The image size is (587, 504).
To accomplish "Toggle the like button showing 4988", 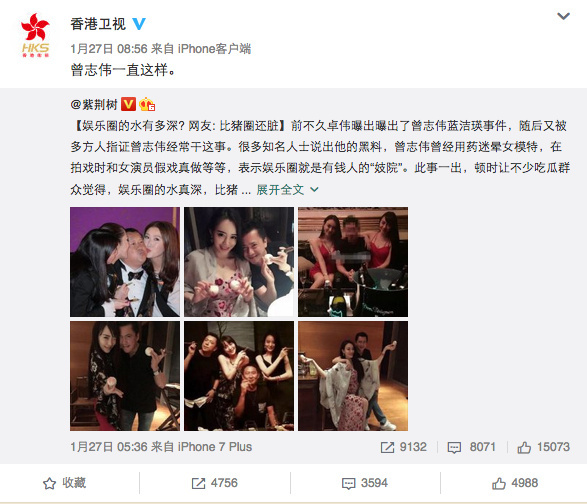I will point(515,483).
